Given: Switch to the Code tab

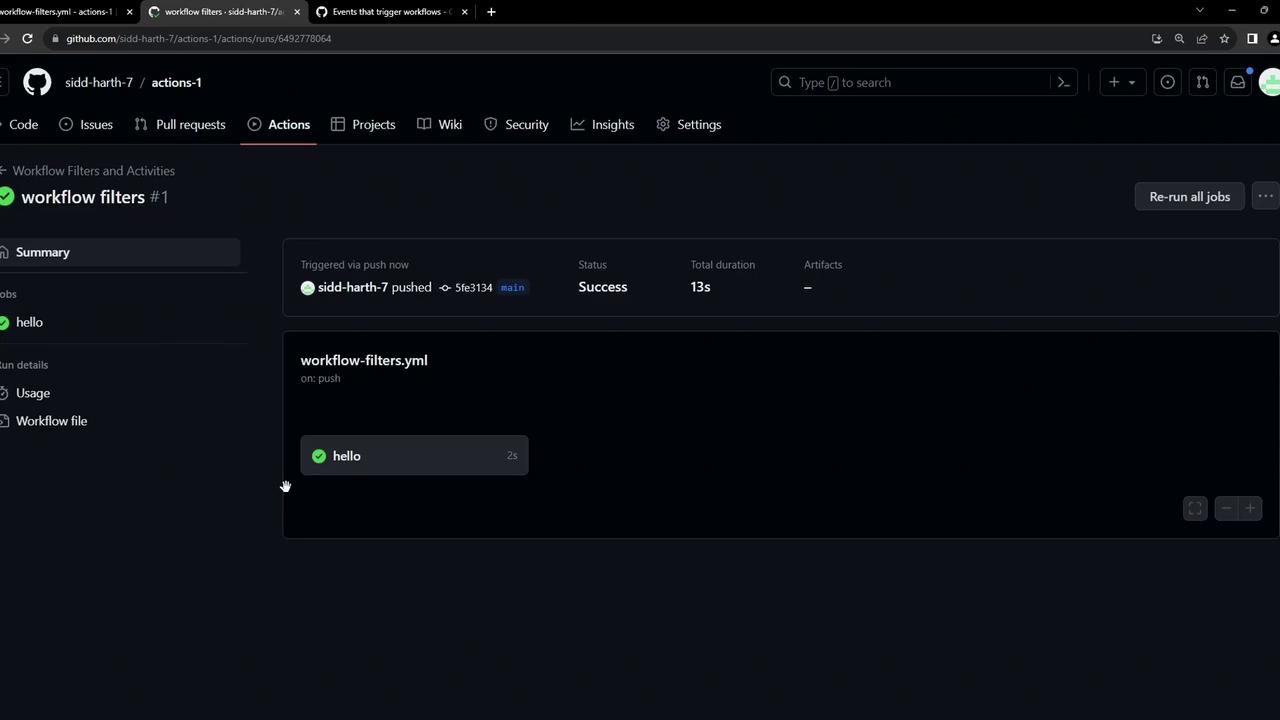Looking at the screenshot, I should tap(19, 124).
